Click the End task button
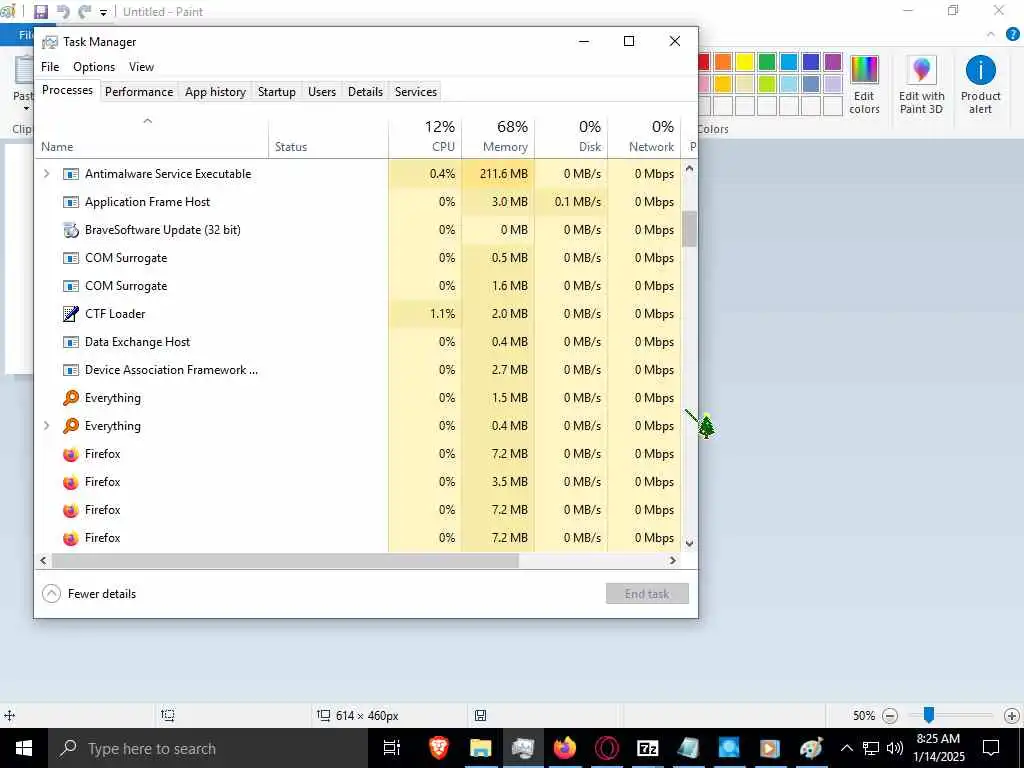This screenshot has height=768, width=1024. click(647, 594)
